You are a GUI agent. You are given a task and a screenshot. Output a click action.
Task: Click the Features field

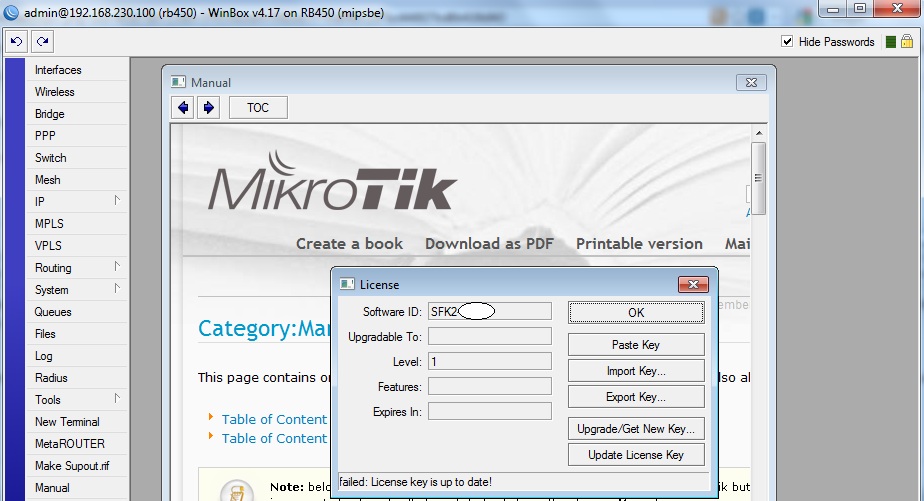[x=490, y=386]
